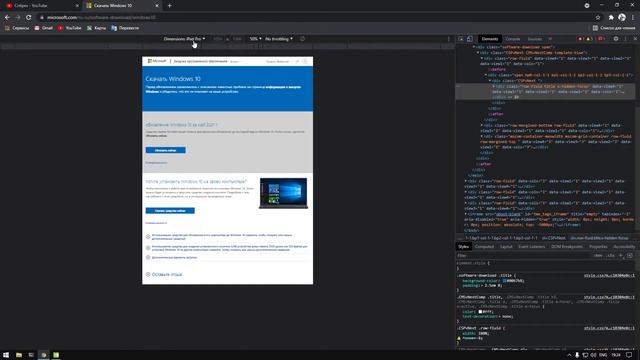Screen dimensions: 640x360
Task: Select the Computed pane tab
Action: pos(484,247)
